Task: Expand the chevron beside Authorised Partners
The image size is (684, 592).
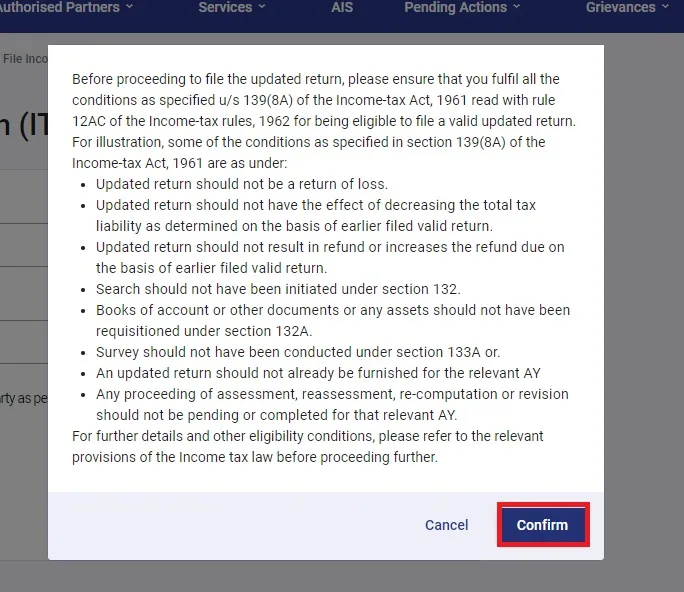Action: coord(129,7)
